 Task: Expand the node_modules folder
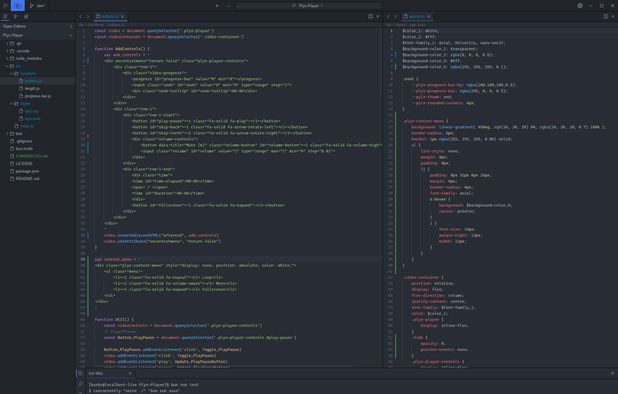tap(29, 58)
